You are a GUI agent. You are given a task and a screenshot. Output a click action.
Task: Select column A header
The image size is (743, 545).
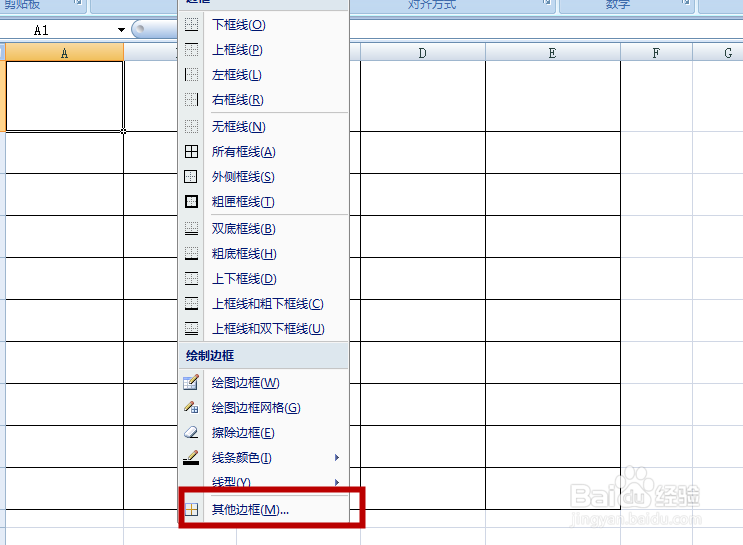[x=64, y=53]
